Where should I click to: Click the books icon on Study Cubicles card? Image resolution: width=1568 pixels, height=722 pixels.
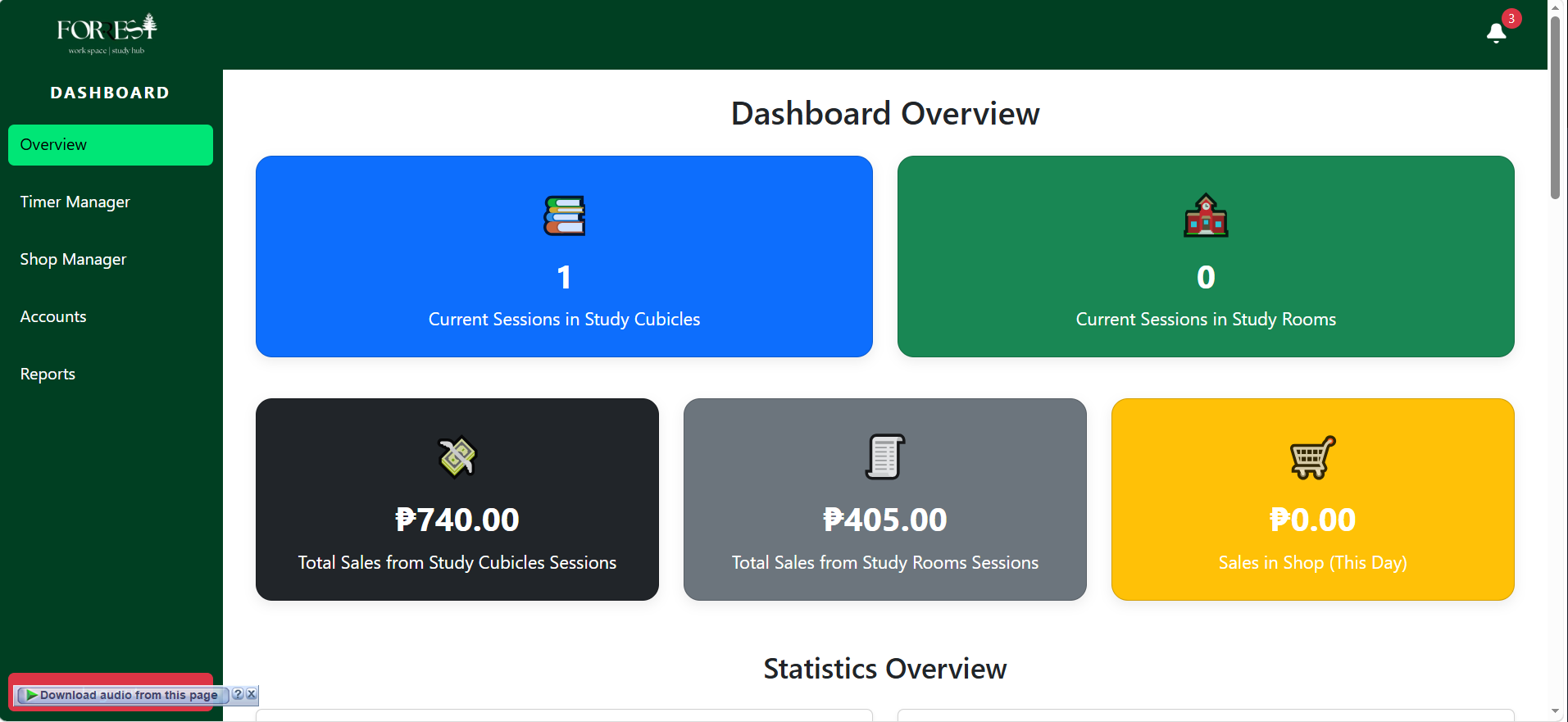564,216
